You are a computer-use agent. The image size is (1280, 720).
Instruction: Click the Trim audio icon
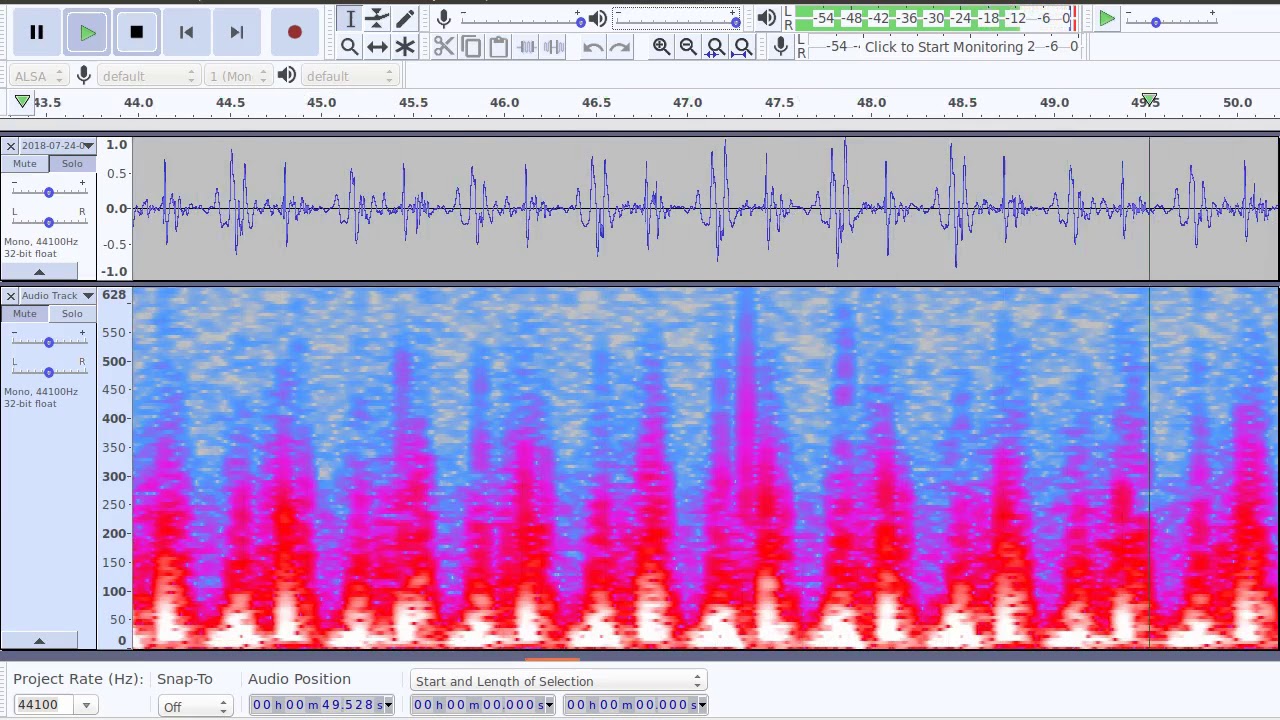[526, 46]
